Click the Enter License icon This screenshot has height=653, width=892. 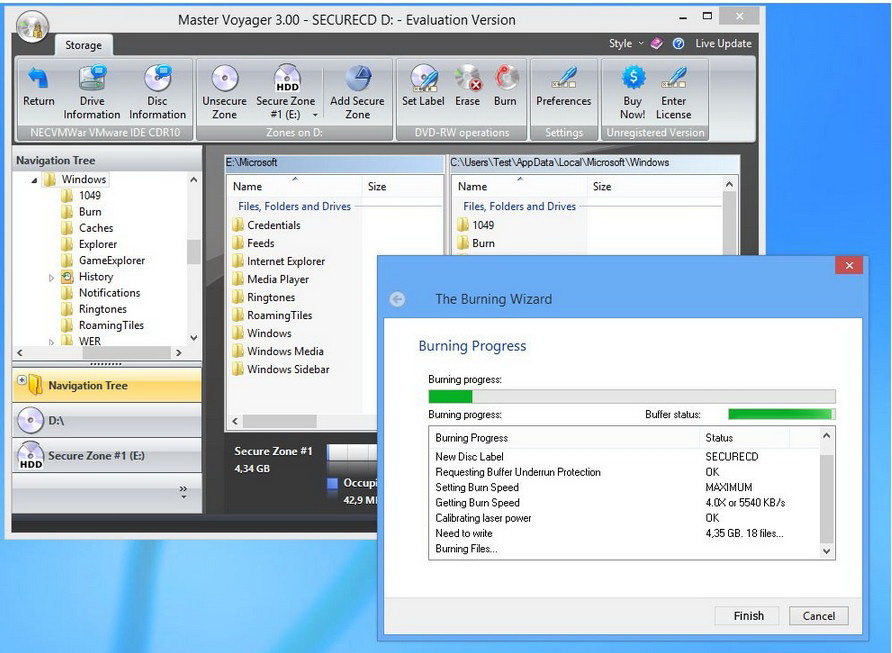(x=674, y=80)
